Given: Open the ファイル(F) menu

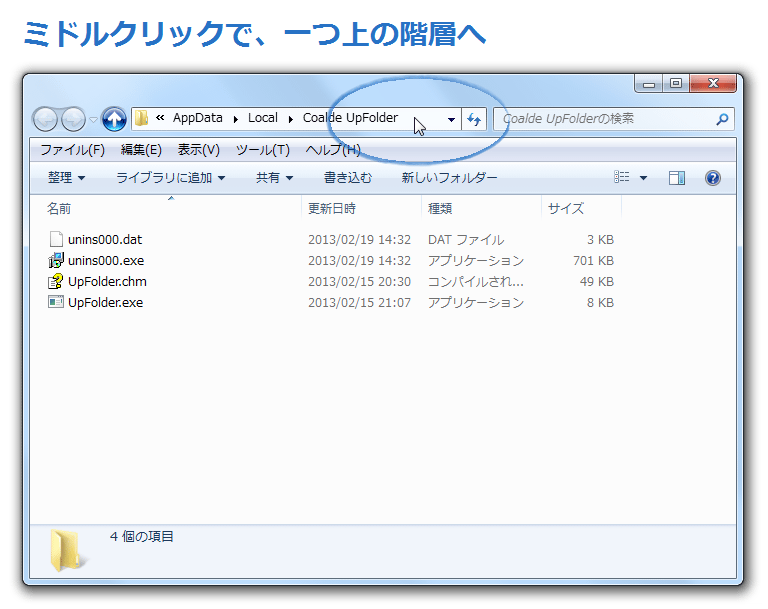Looking at the screenshot, I should tap(72, 150).
